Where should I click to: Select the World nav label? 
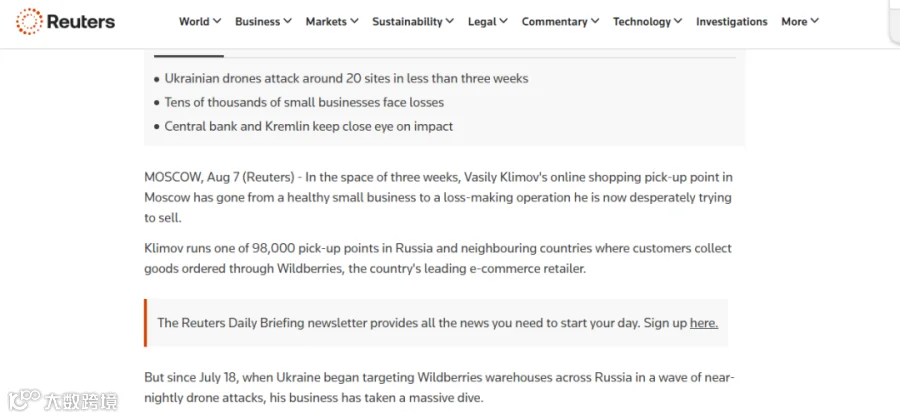click(x=194, y=22)
